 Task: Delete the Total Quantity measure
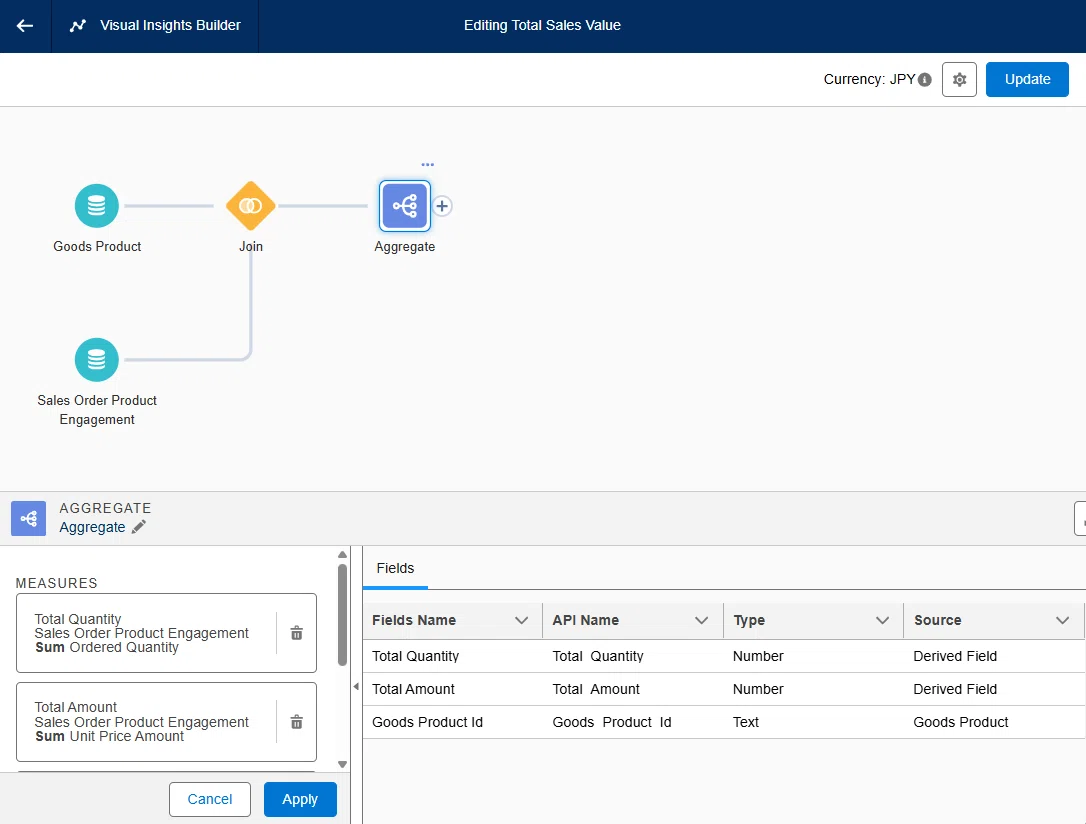tap(296, 633)
